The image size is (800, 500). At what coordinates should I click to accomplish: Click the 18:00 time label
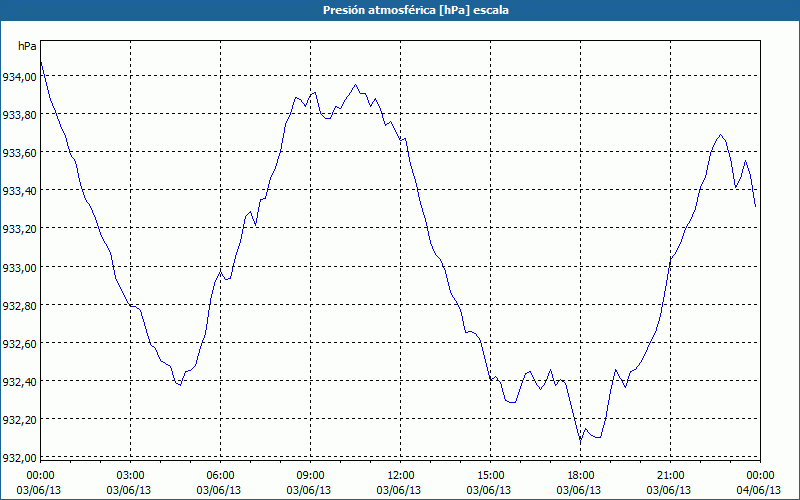point(580,476)
